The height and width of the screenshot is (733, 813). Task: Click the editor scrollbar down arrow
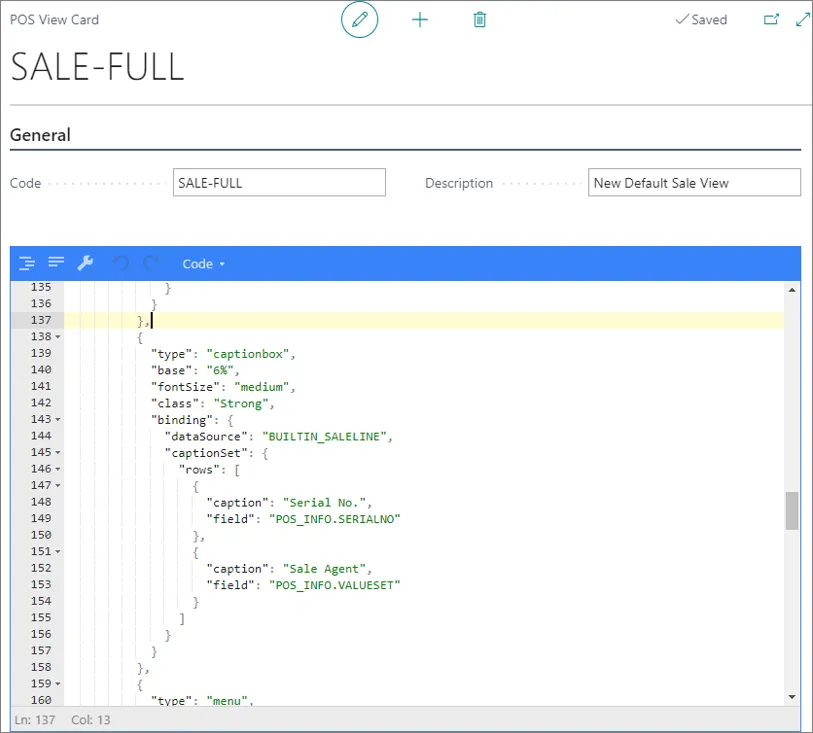pos(792,697)
